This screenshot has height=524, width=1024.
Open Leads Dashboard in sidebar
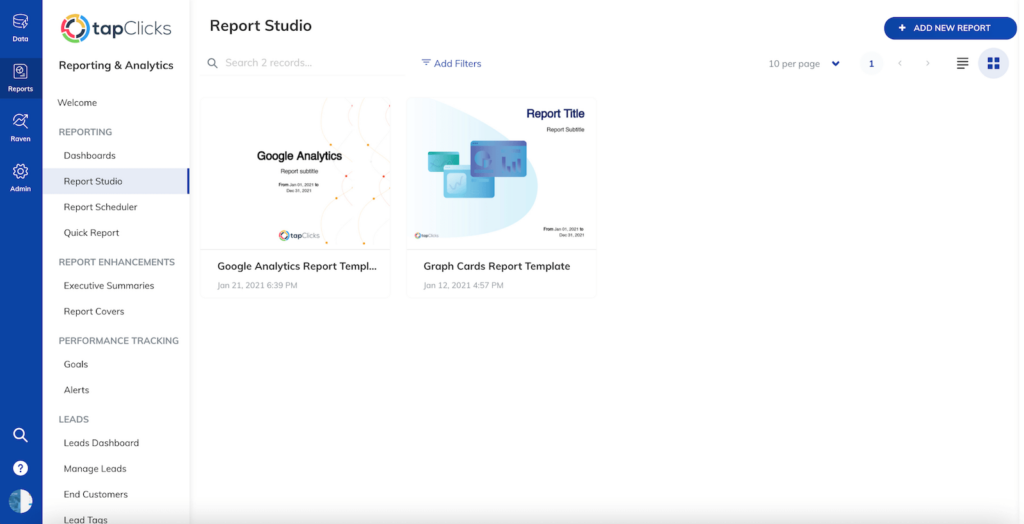(x=101, y=443)
